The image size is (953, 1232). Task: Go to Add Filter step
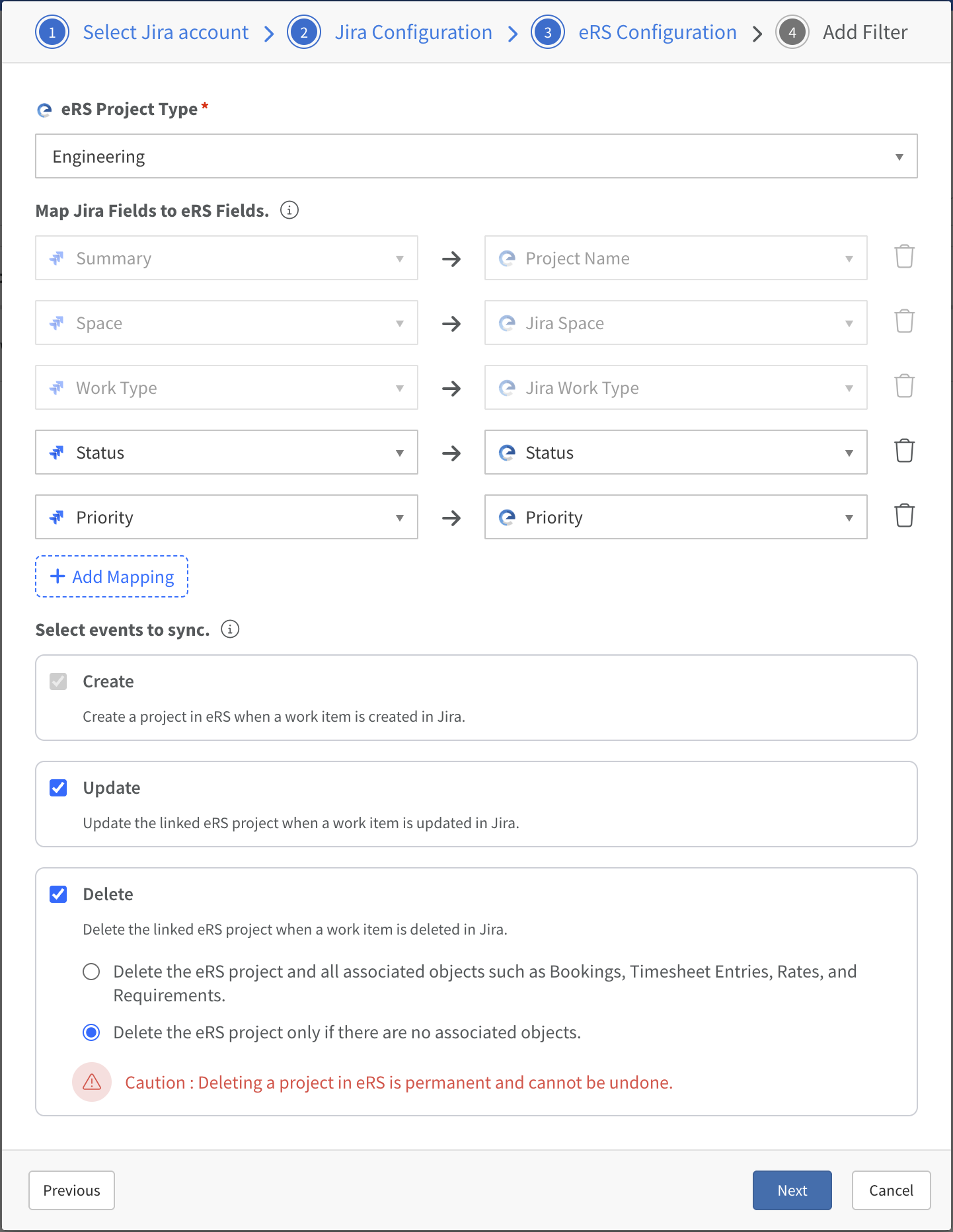pyautogui.click(x=865, y=32)
